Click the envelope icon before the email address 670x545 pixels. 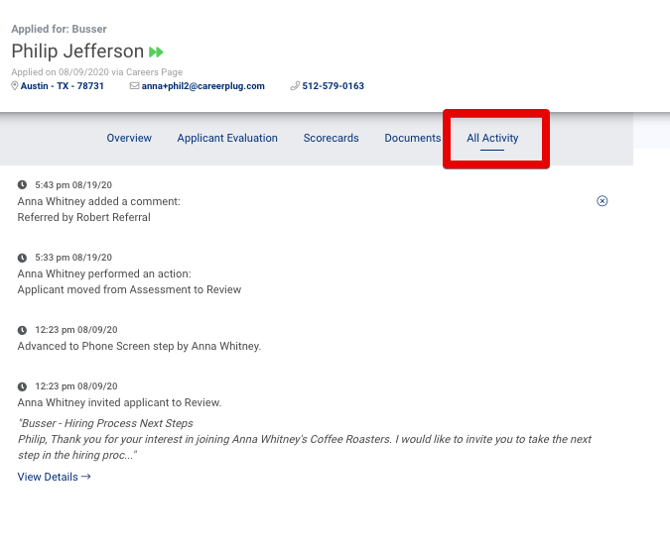(x=135, y=86)
